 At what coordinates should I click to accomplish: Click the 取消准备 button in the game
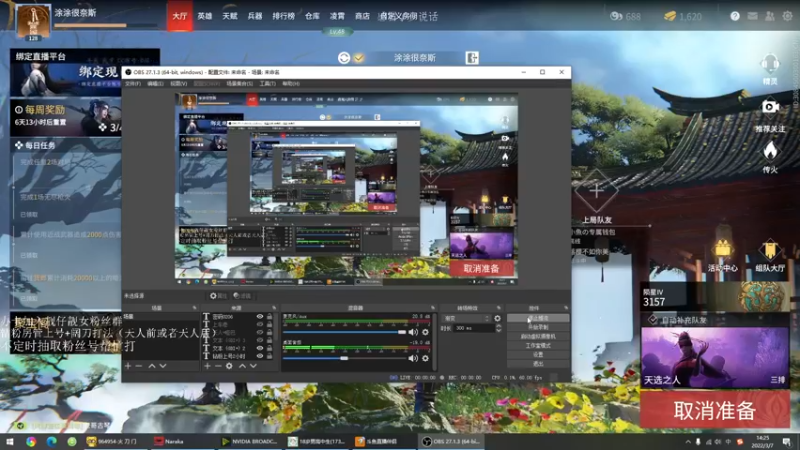coord(715,410)
